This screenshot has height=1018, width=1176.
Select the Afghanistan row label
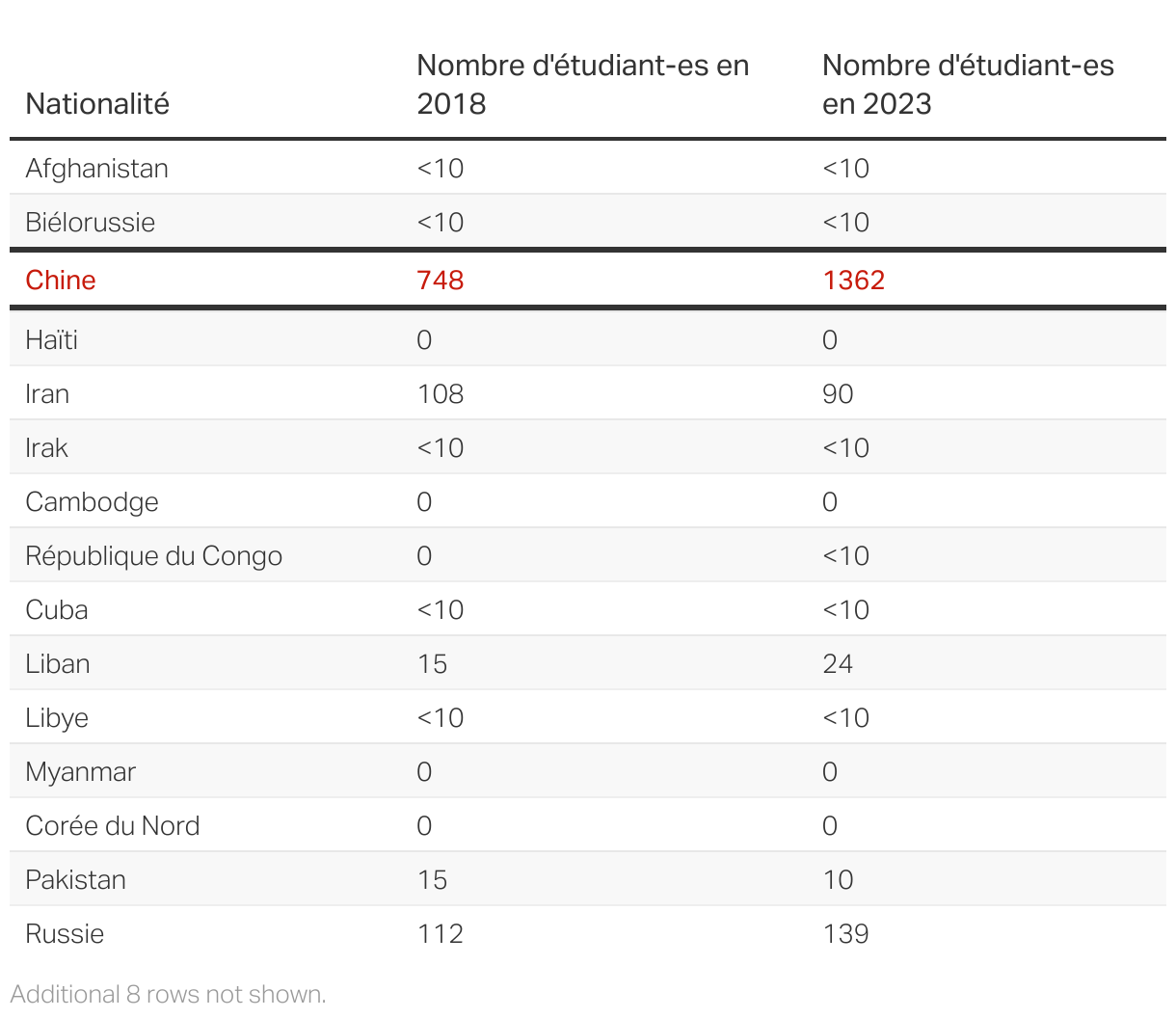97,168
